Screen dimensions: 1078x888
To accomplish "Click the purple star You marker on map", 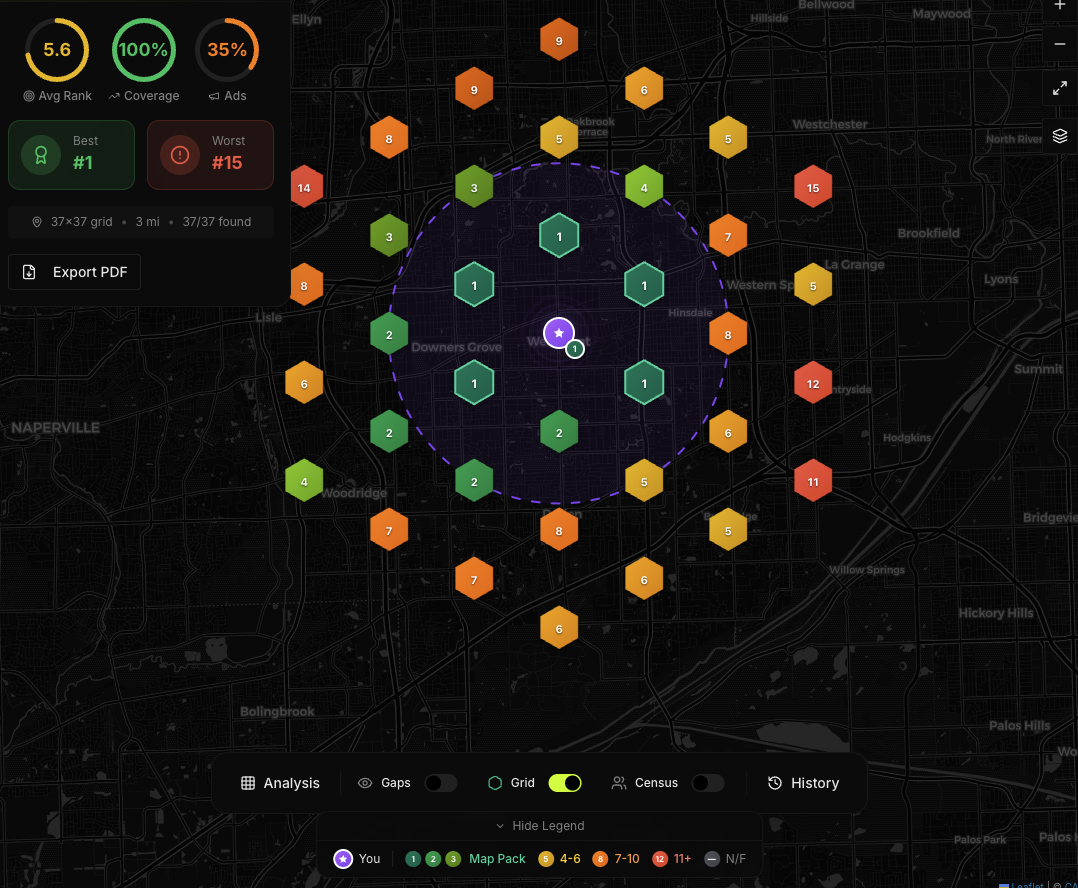I will 559,333.
